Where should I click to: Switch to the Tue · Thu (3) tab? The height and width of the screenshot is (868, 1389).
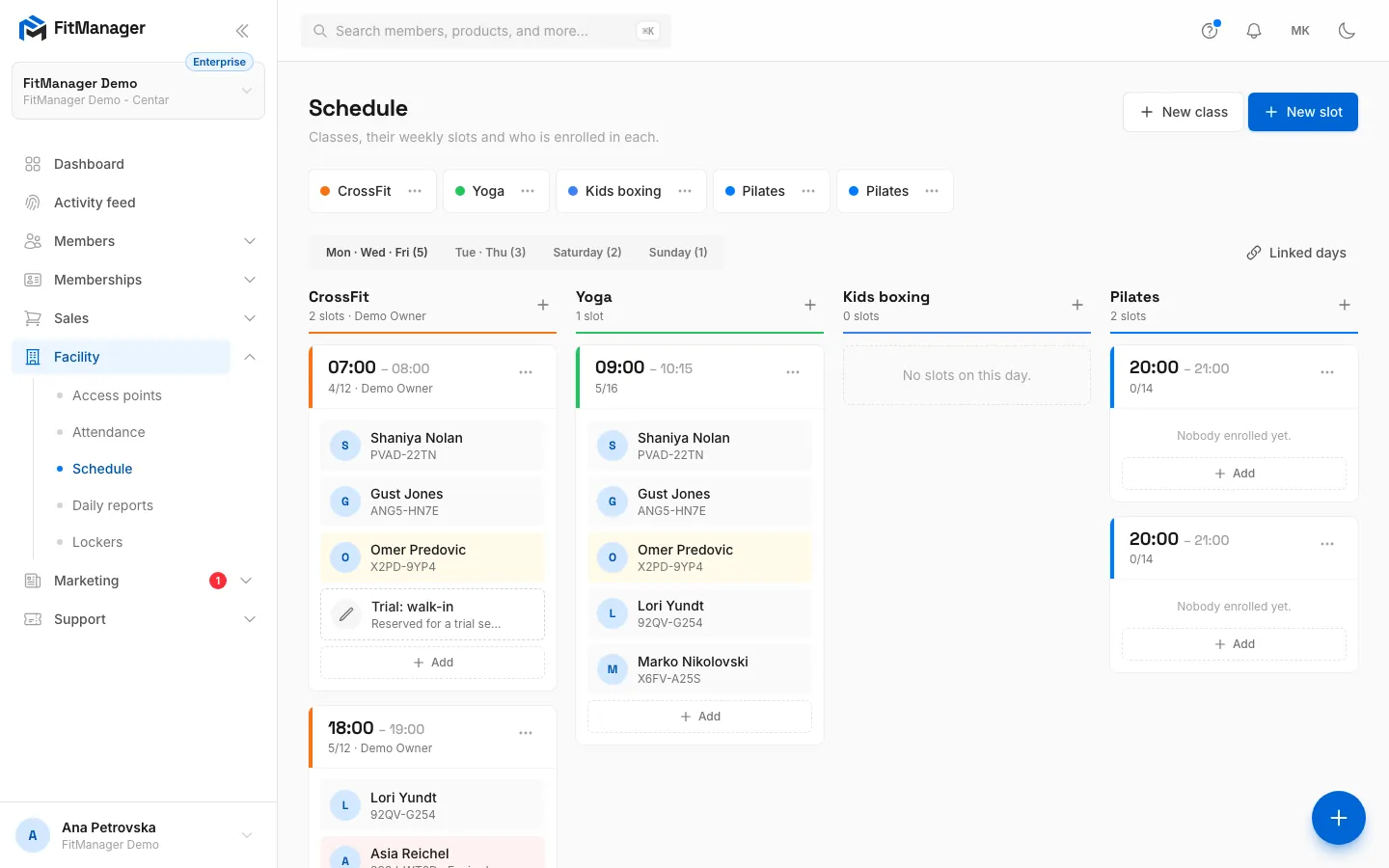pos(490,253)
